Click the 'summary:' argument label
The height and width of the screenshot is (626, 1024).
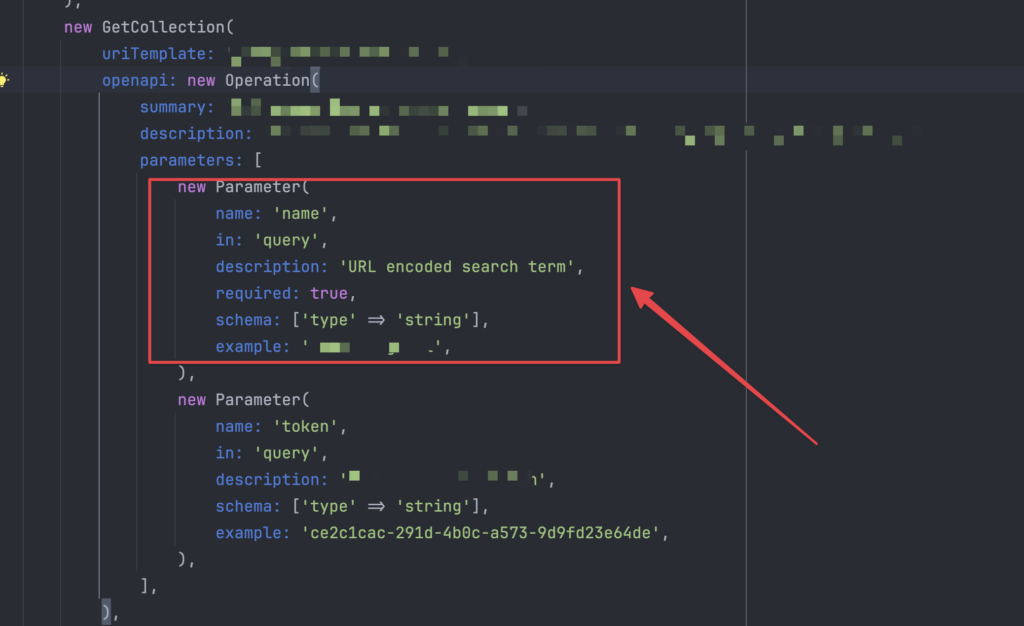(177, 107)
